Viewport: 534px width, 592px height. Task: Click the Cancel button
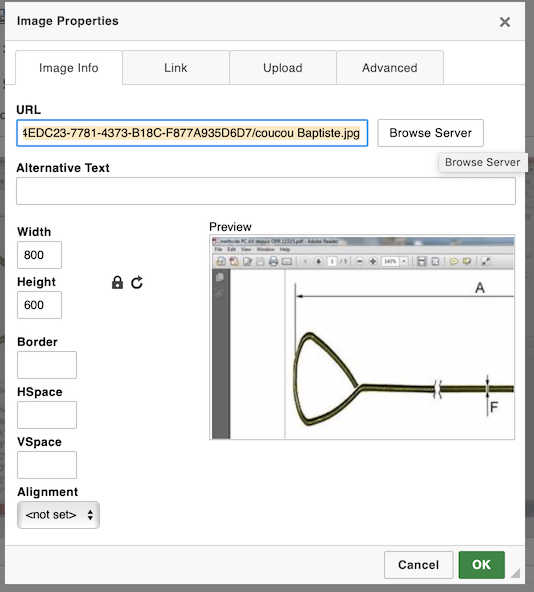pyautogui.click(x=418, y=565)
